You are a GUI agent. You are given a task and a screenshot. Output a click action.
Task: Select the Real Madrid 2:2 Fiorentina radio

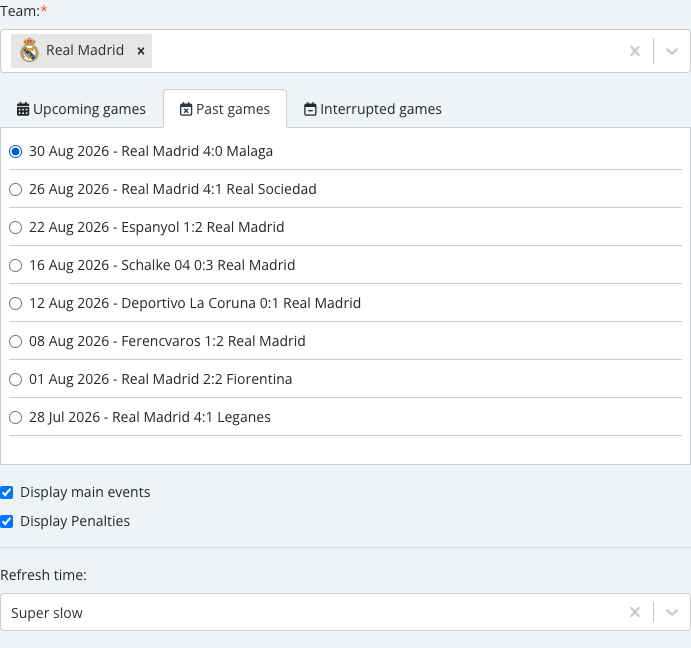click(15, 379)
